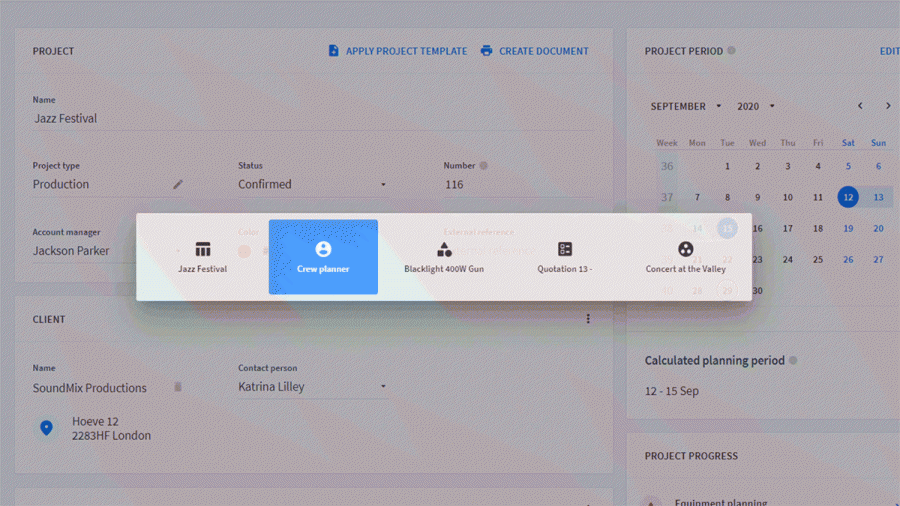Click Apply Project Template
The height and width of the screenshot is (506, 900).
coord(397,51)
